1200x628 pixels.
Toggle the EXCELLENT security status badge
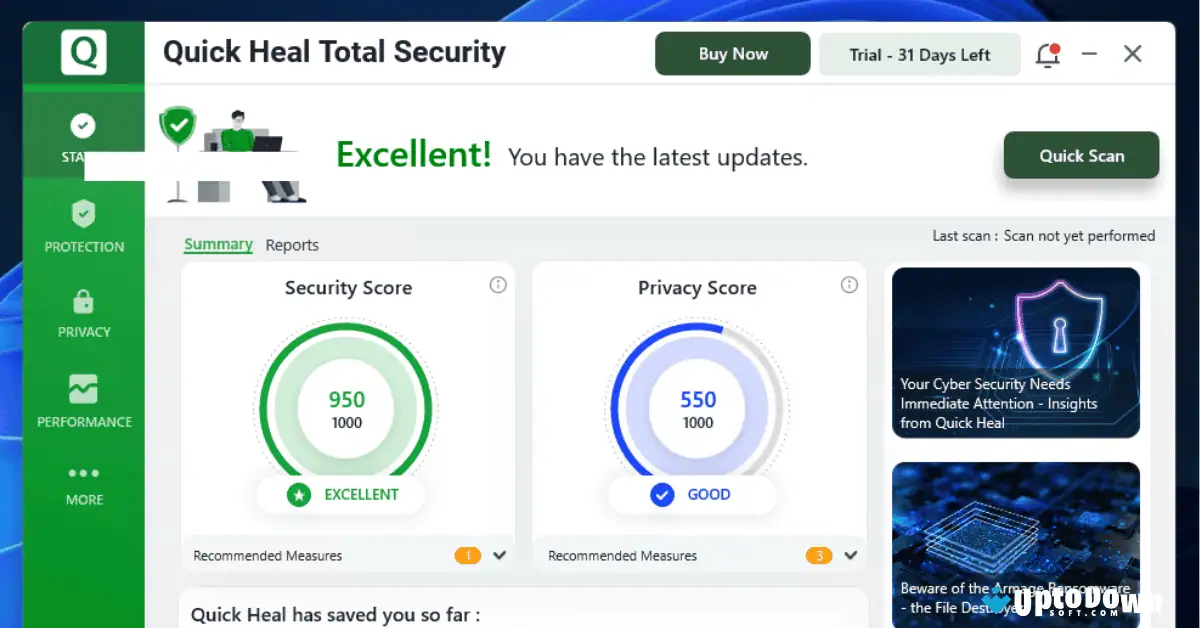tap(342, 494)
